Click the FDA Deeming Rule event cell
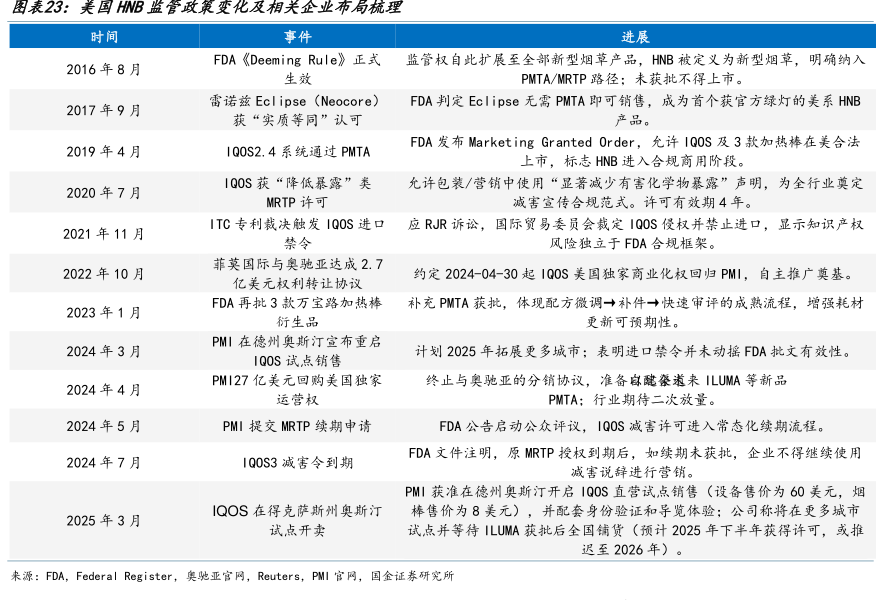This screenshot has width=887, height=600. 297,69
